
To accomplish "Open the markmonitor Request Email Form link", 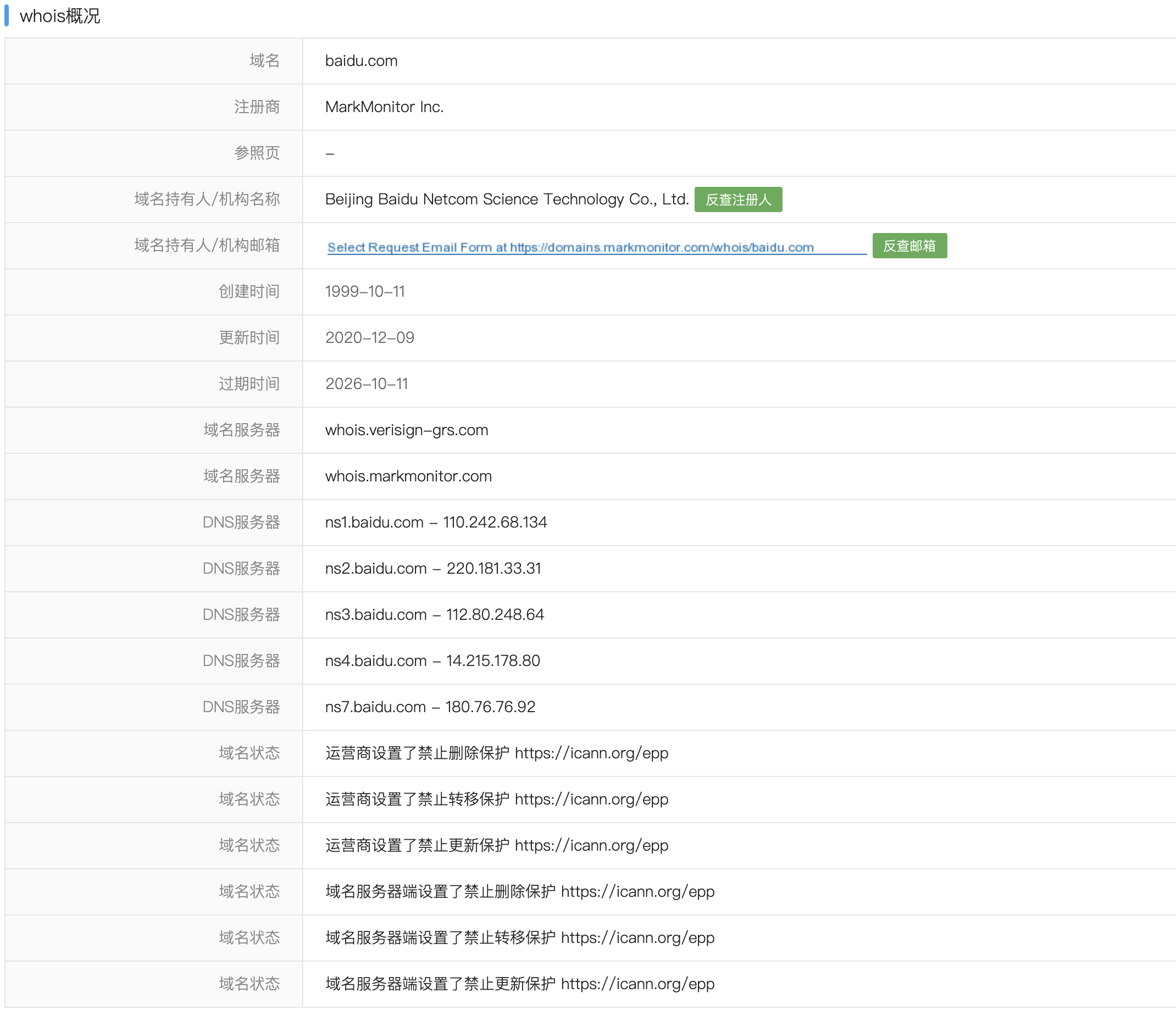I will click(x=570, y=247).
